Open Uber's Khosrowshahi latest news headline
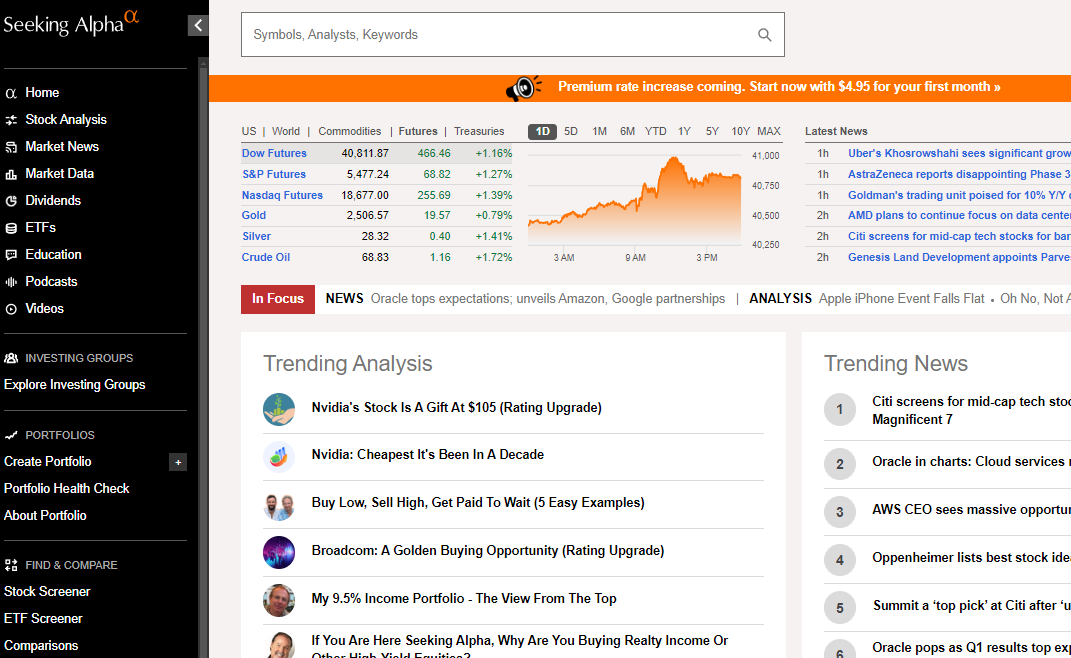The image size is (1071, 658). coord(959,153)
